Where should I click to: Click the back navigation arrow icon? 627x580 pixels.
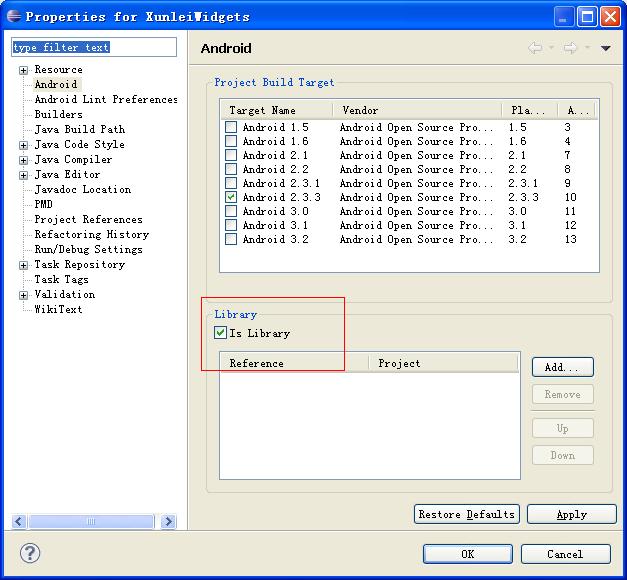535,48
